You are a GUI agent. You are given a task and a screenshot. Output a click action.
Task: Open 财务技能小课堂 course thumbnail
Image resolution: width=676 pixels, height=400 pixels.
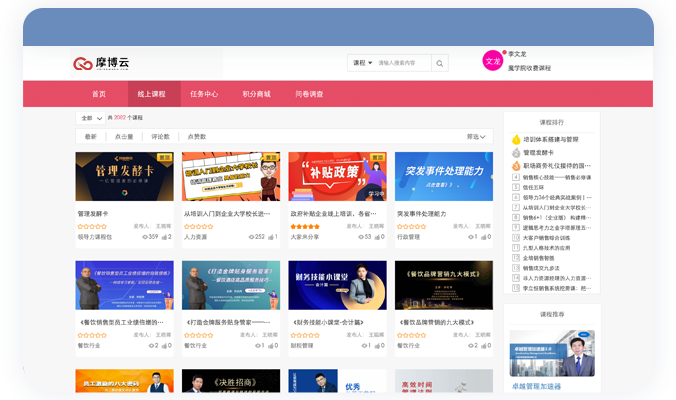[338, 285]
